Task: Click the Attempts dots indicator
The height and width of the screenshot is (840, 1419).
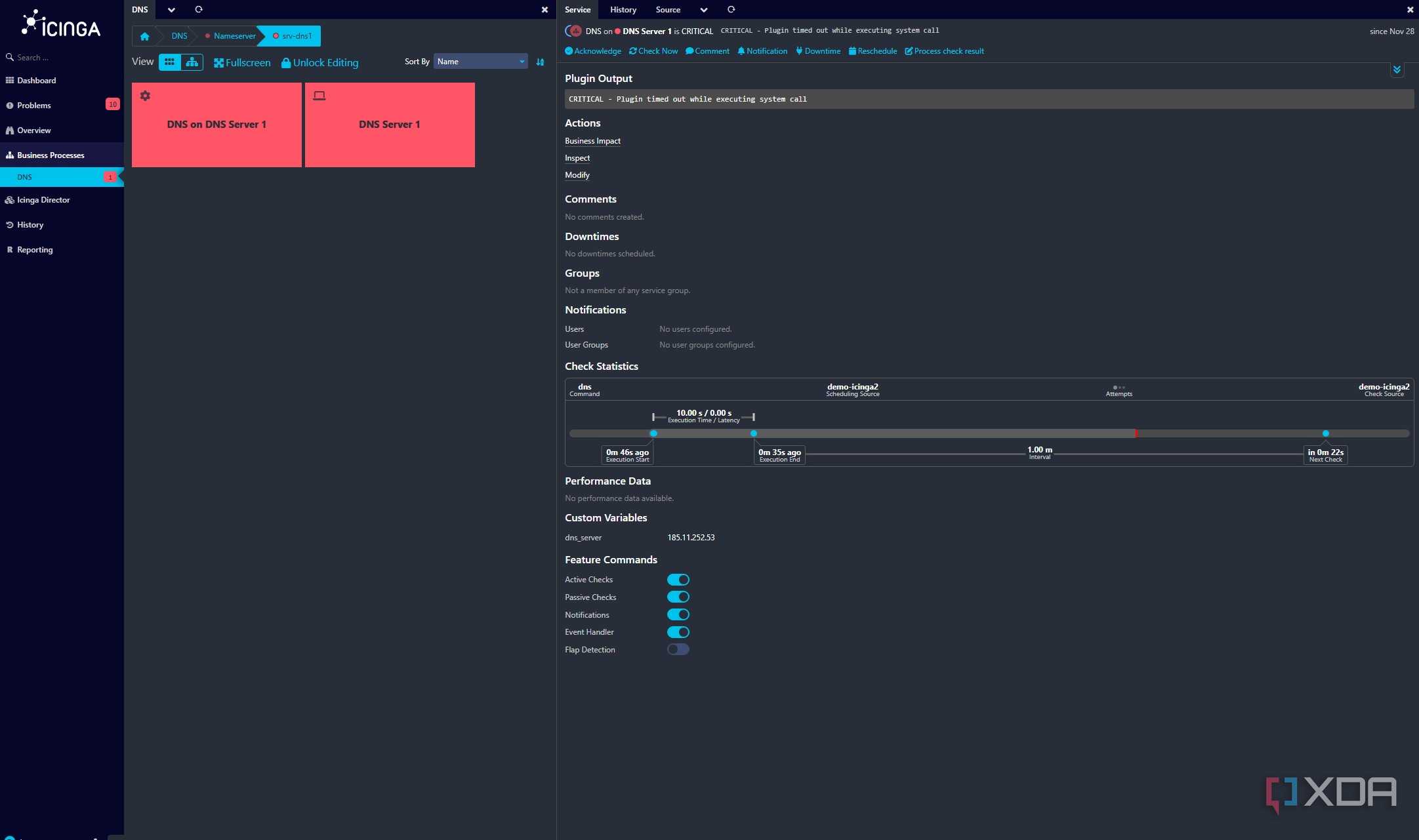Action: [x=1119, y=388]
